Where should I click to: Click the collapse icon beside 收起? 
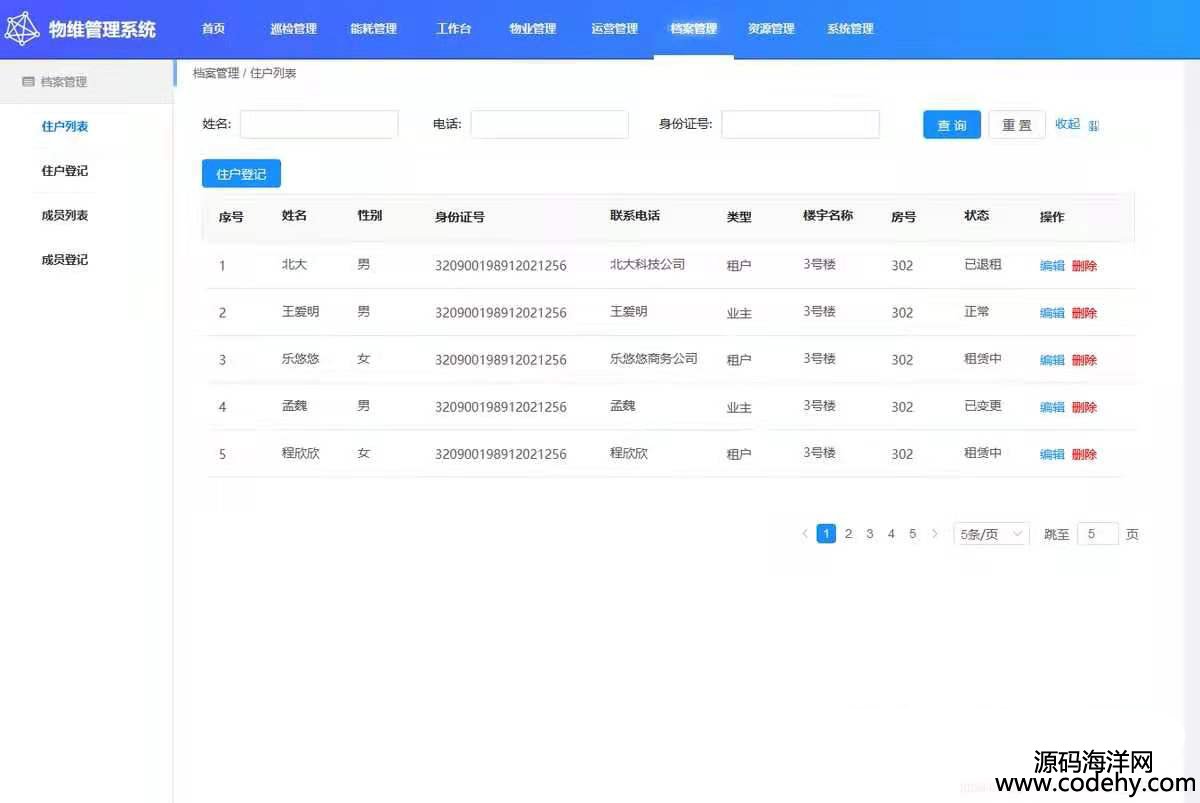pos(1094,125)
